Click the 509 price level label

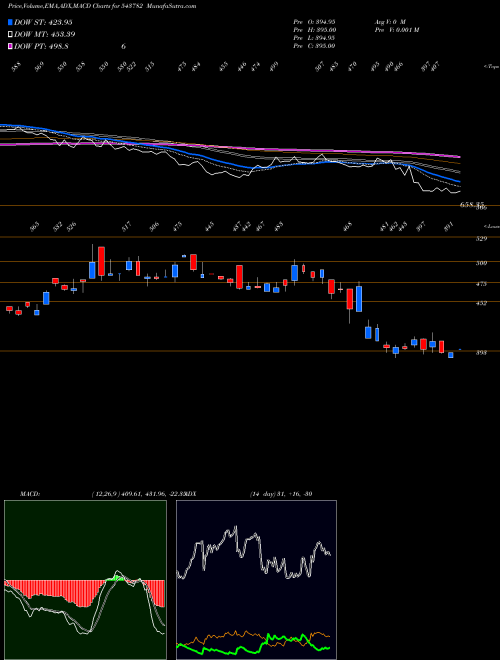tap(481, 263)
